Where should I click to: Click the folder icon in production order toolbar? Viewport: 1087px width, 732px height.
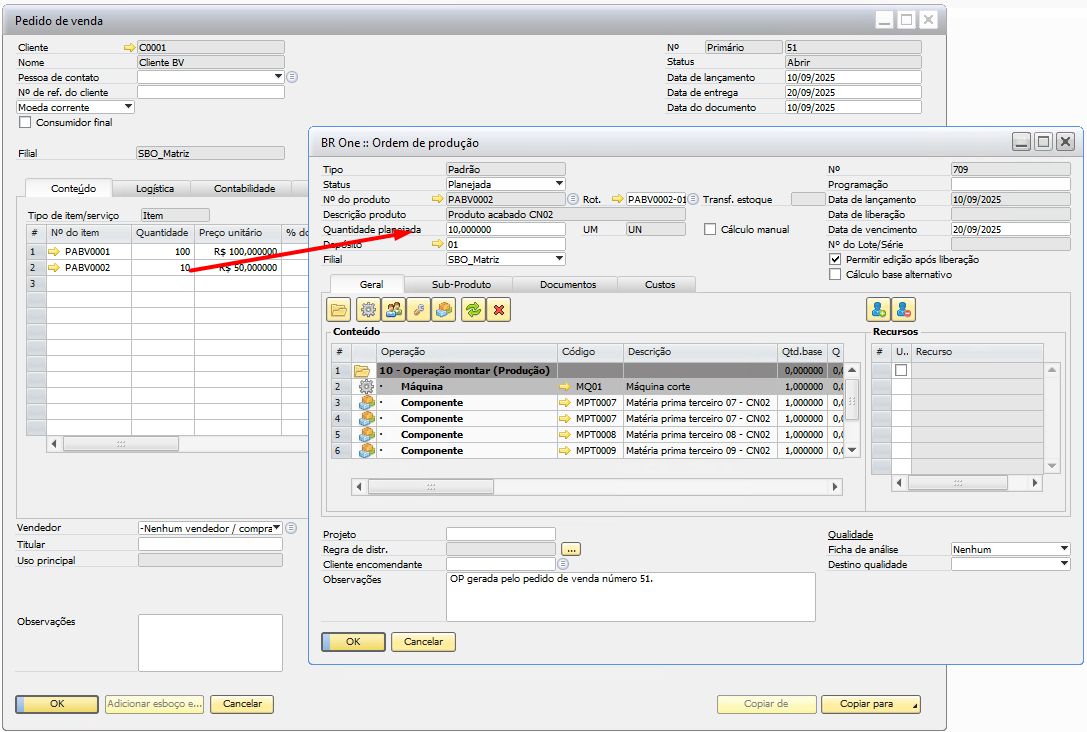click(339, 310)
